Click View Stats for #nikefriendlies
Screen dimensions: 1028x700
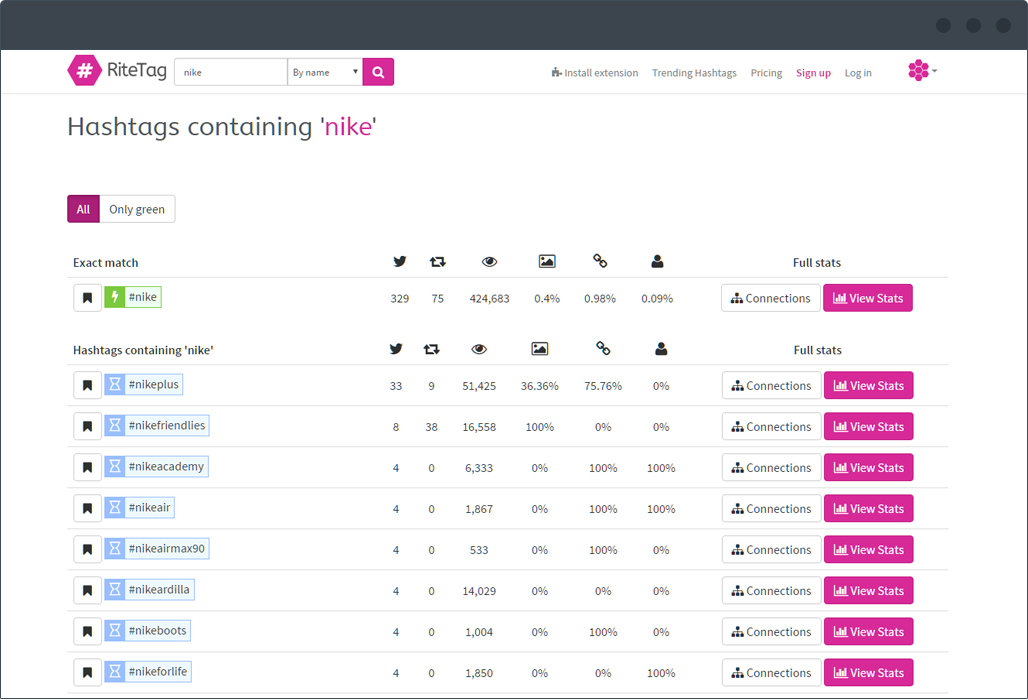pos(869,427)
